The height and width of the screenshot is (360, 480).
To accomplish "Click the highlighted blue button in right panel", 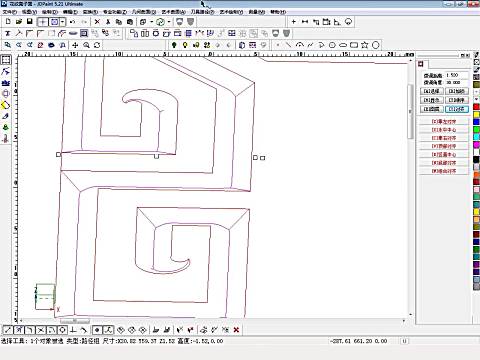I will pos(457,109).
